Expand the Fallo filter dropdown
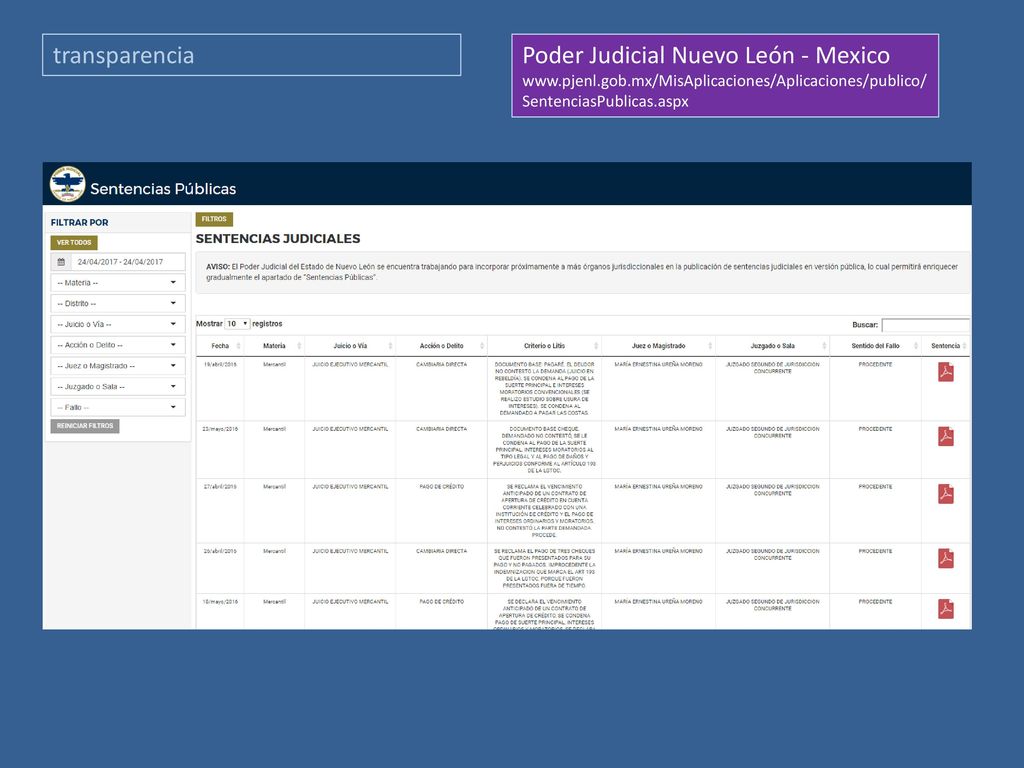The height and width of the screenshot is (768, 1024). tap(118, 408)
